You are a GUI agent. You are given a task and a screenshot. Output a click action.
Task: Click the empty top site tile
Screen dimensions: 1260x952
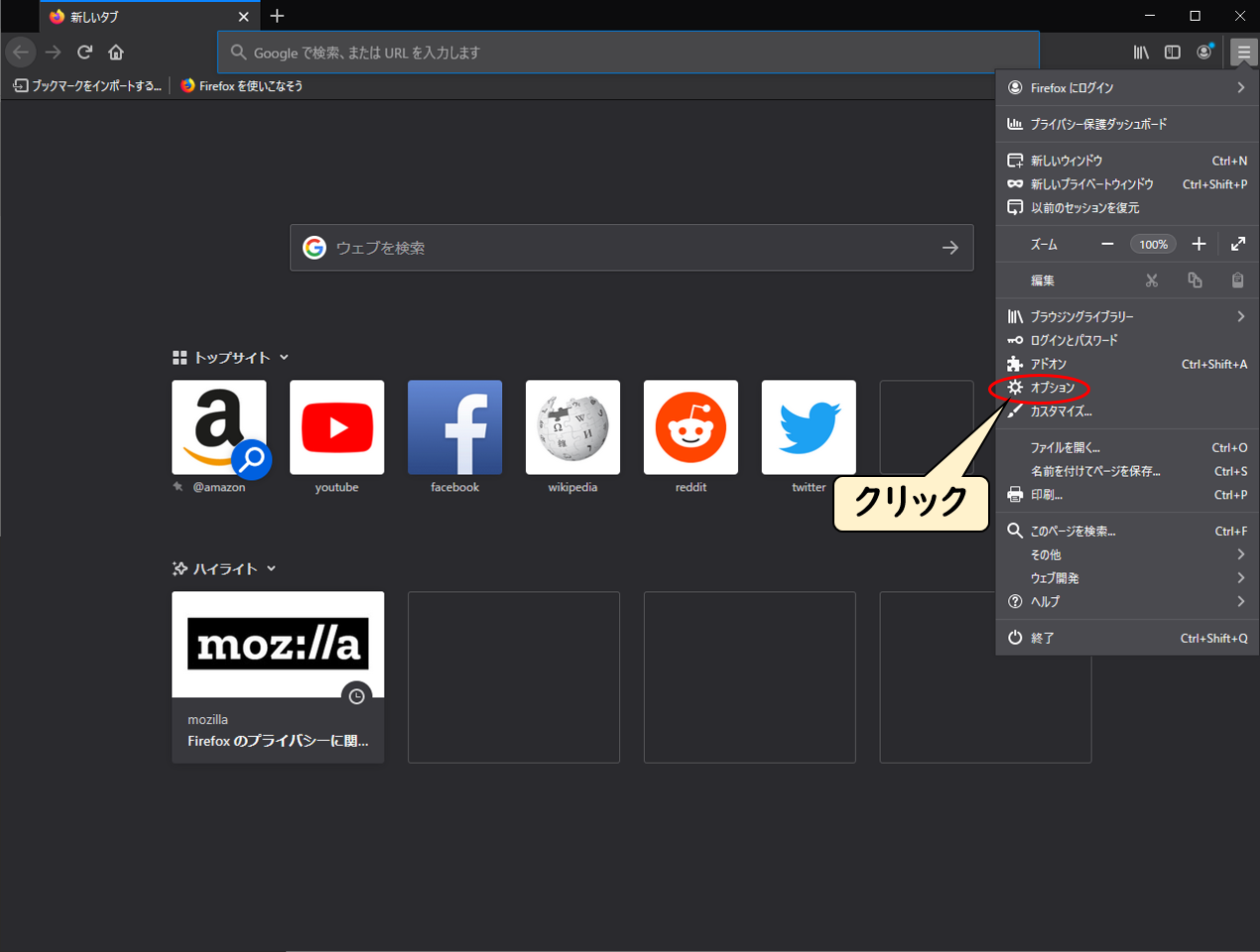pos(927,427)
